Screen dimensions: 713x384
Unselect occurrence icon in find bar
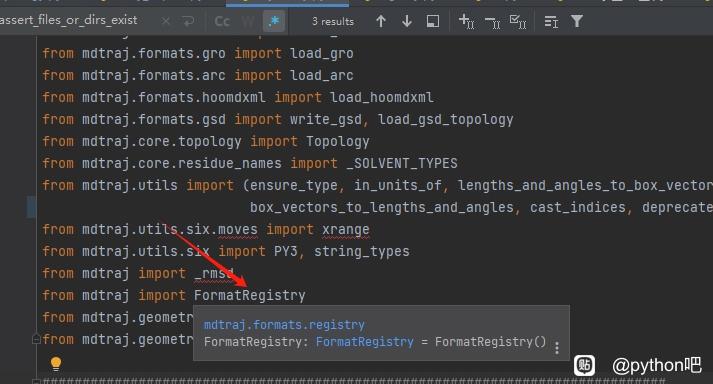[492, 21]
